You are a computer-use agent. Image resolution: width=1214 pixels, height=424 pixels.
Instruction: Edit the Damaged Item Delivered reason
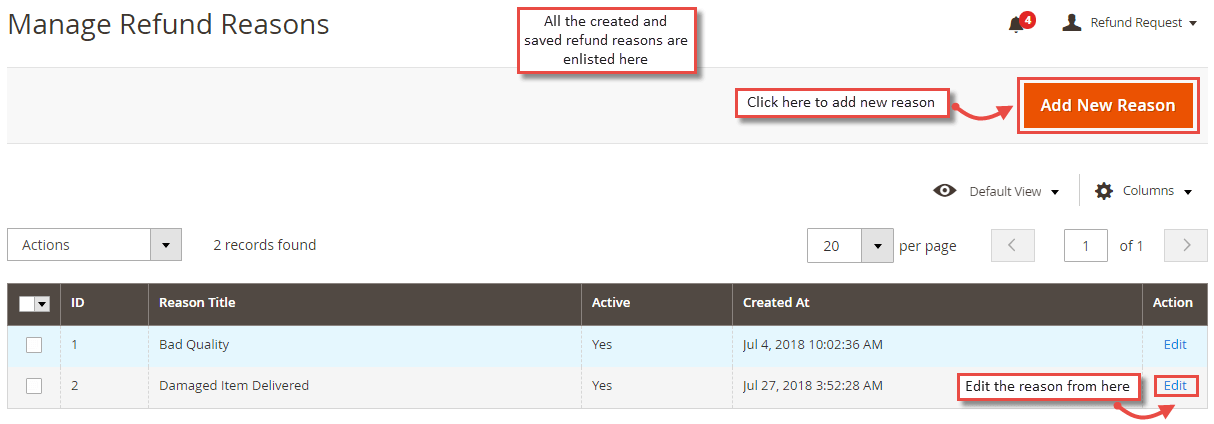(1175, 386)
